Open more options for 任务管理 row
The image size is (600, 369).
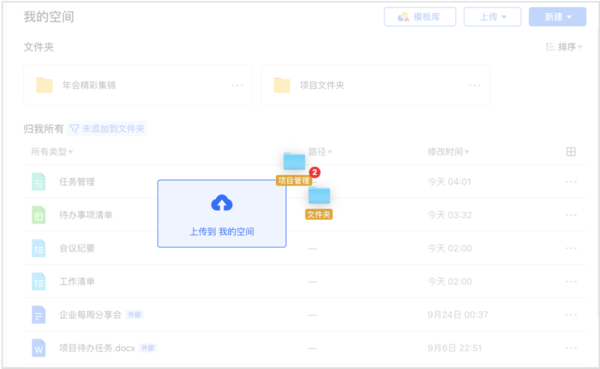pos(571,182)
